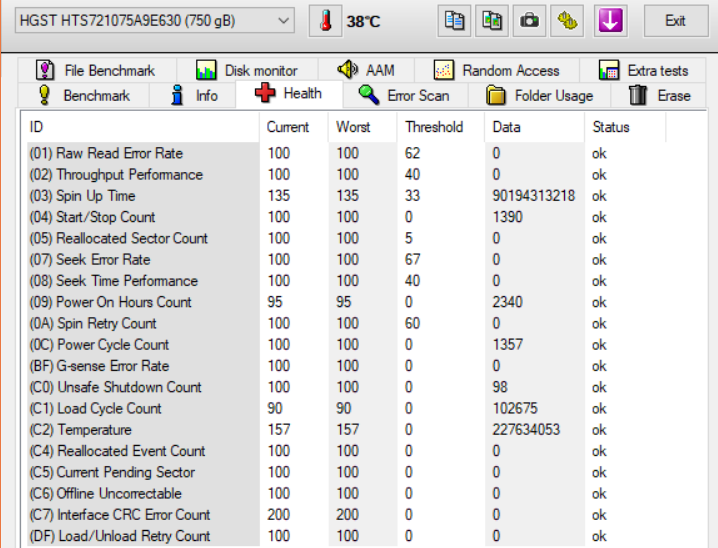Click the Data column header
The image size is (718, 548).
[x=535, y=127]
